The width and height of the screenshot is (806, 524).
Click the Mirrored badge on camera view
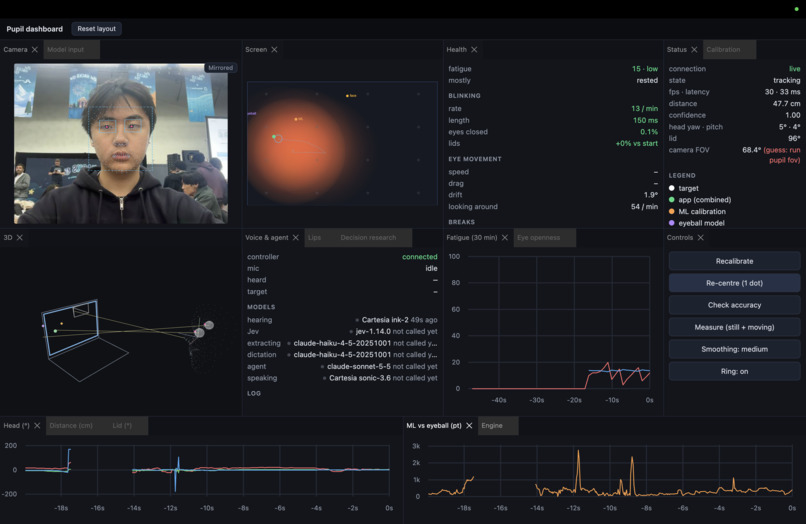(221, 68)
